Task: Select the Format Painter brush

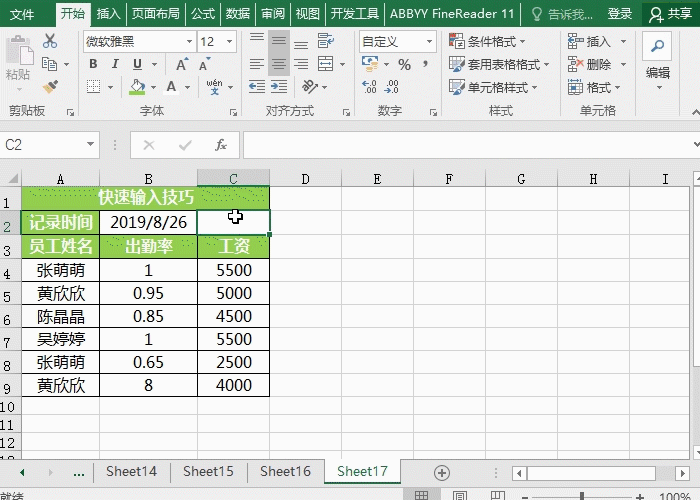Action: tap(50, 86)
